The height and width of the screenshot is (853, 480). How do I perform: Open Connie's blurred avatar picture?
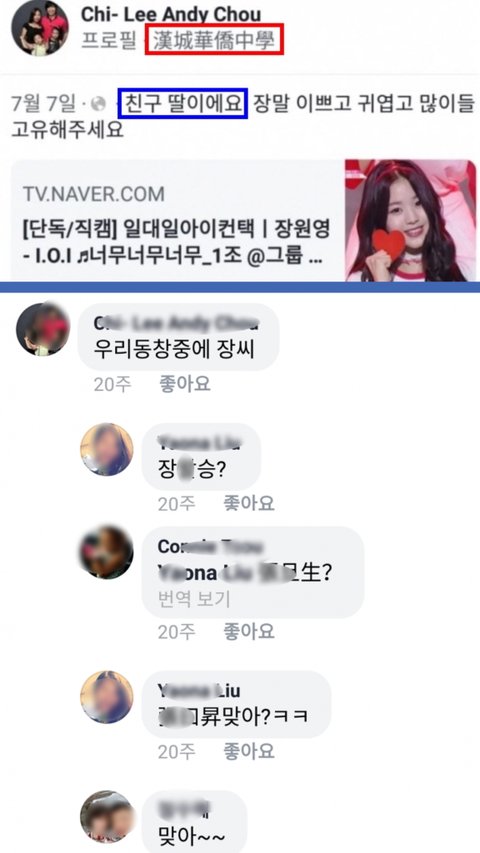(107, 552)
